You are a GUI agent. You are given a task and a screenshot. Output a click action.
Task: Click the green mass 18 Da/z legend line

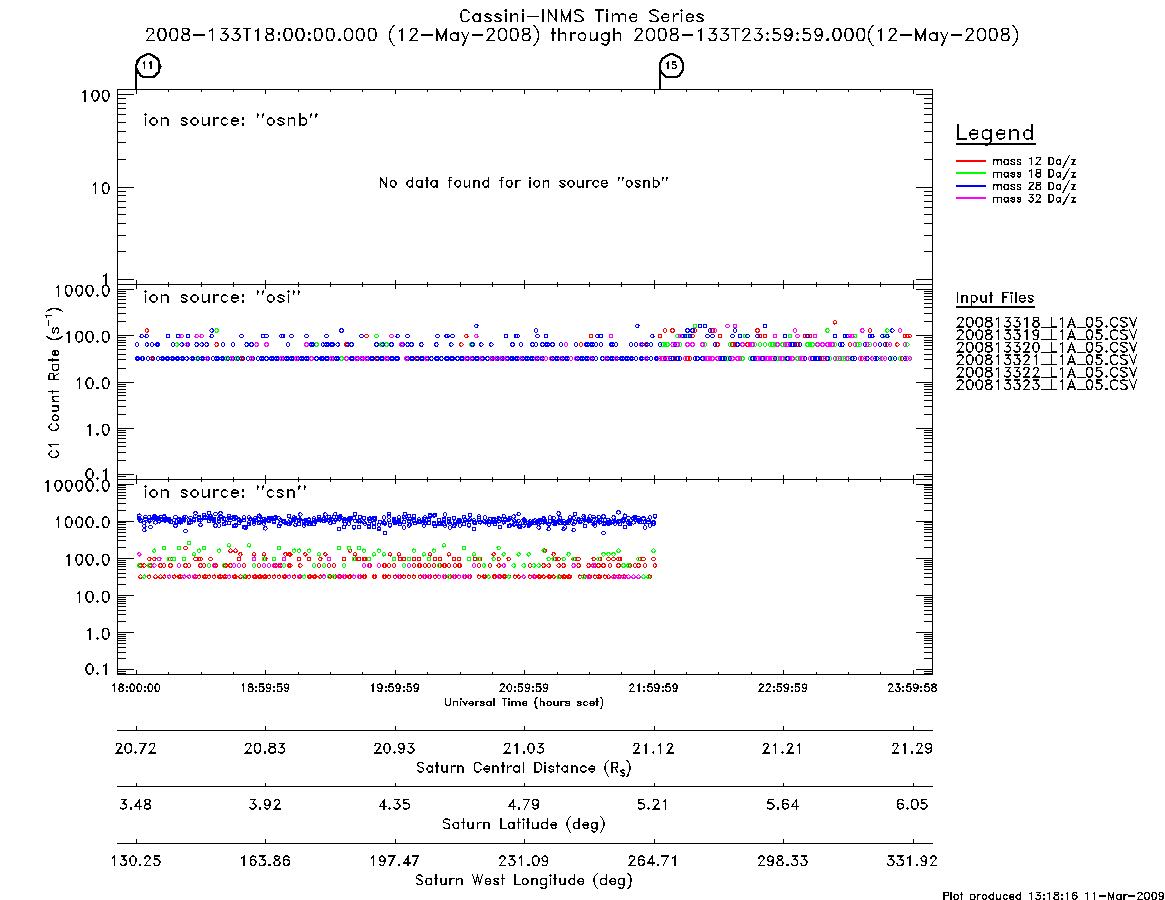(x=970, y=174)
